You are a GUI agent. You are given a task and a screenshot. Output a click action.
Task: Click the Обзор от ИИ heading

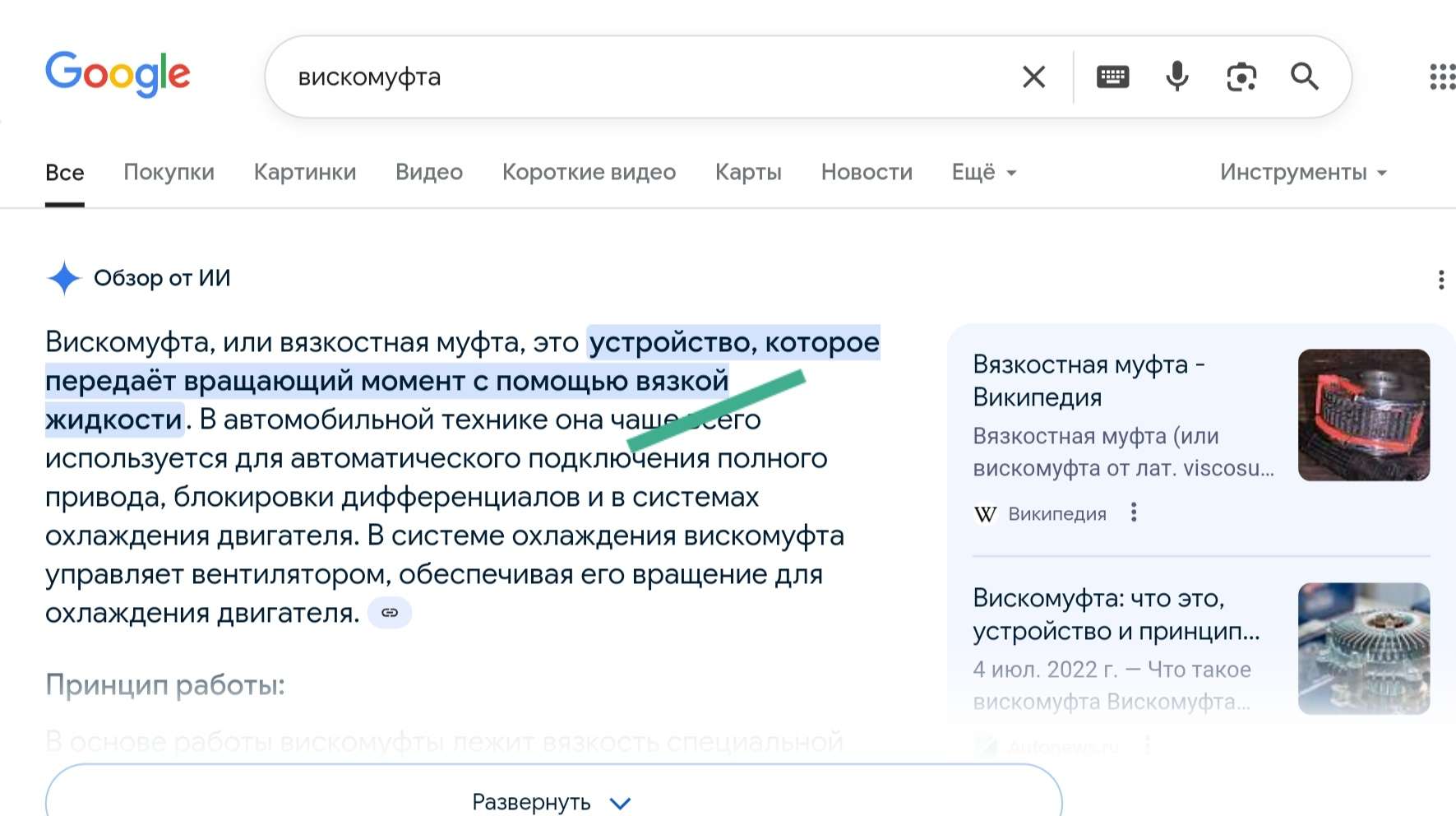click(x=162, y=278)
